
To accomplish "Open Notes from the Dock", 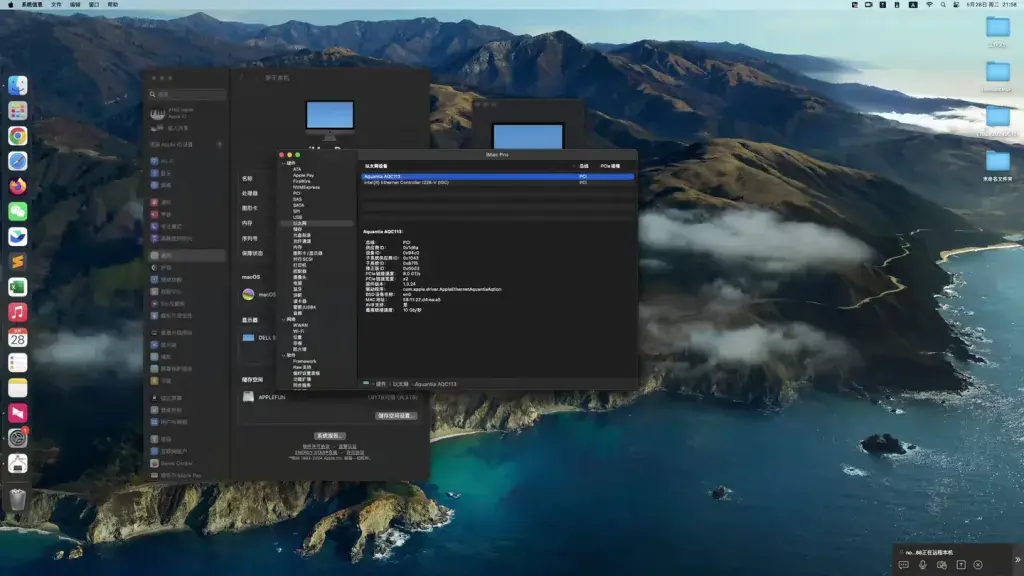I will (x=18, y=388).
